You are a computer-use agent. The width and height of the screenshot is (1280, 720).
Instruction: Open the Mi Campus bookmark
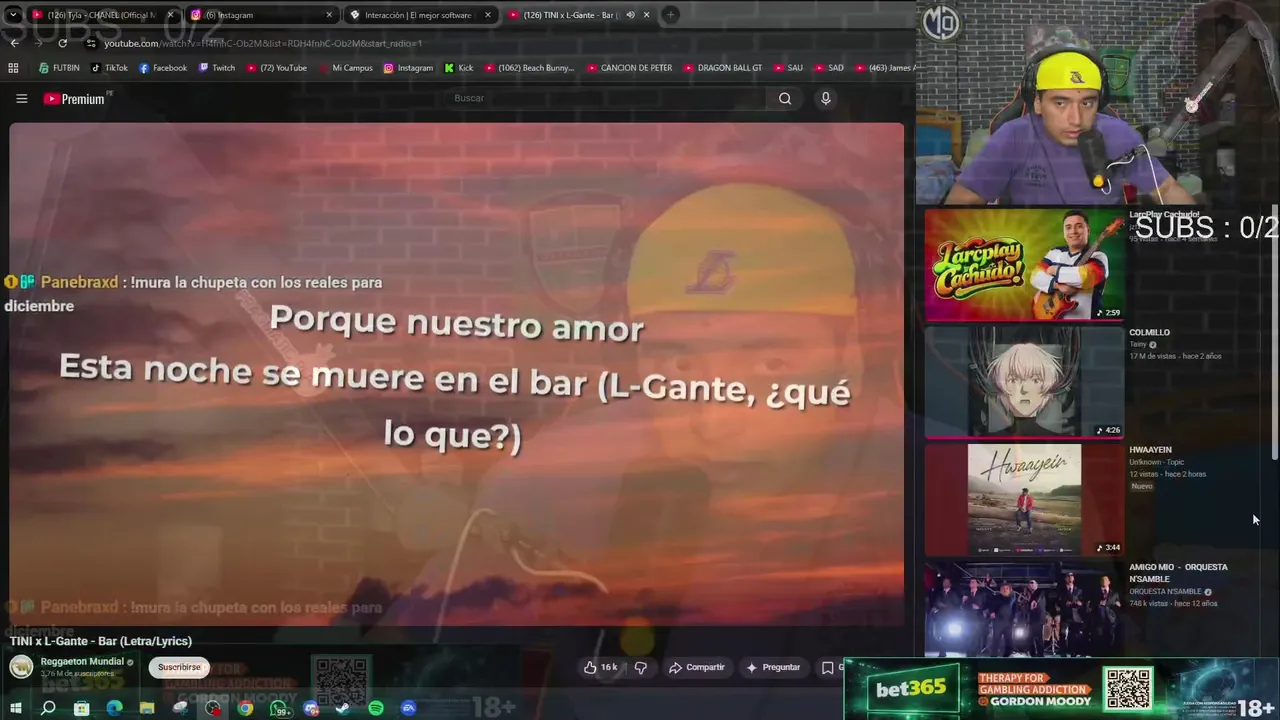tap(345, 68)
